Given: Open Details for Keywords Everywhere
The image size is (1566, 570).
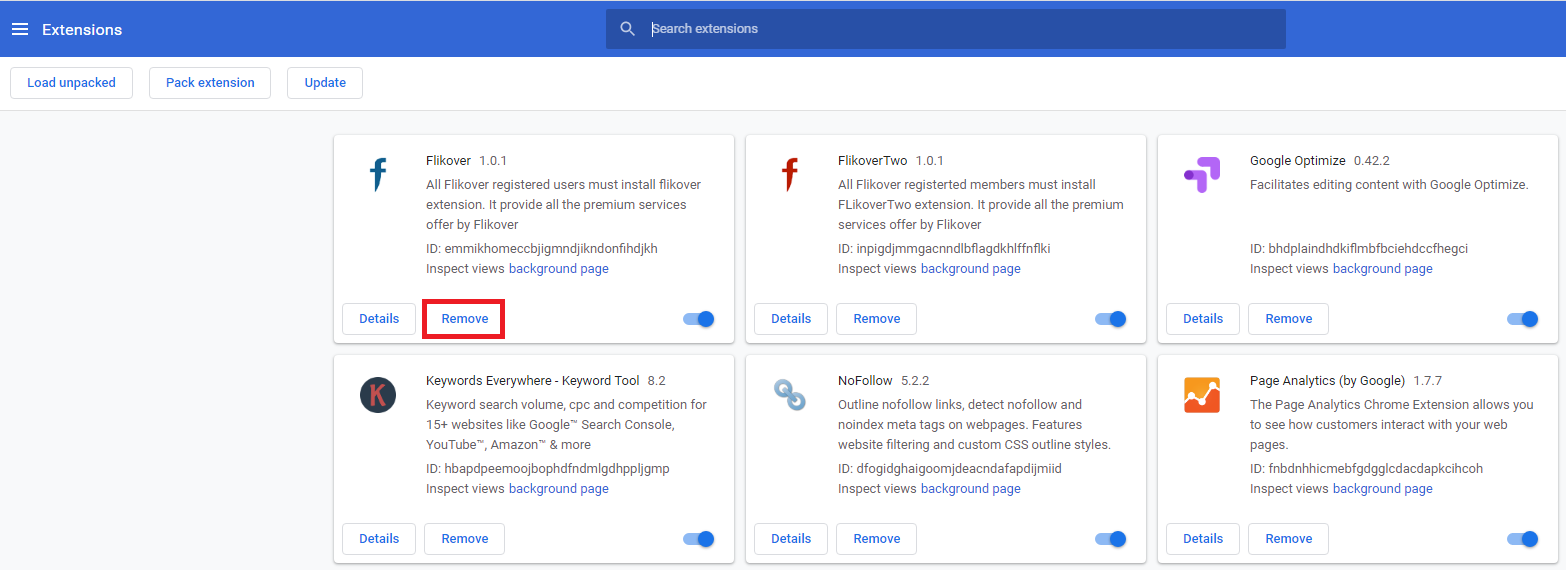Looking at the screenshot, I should coord(379,539).
